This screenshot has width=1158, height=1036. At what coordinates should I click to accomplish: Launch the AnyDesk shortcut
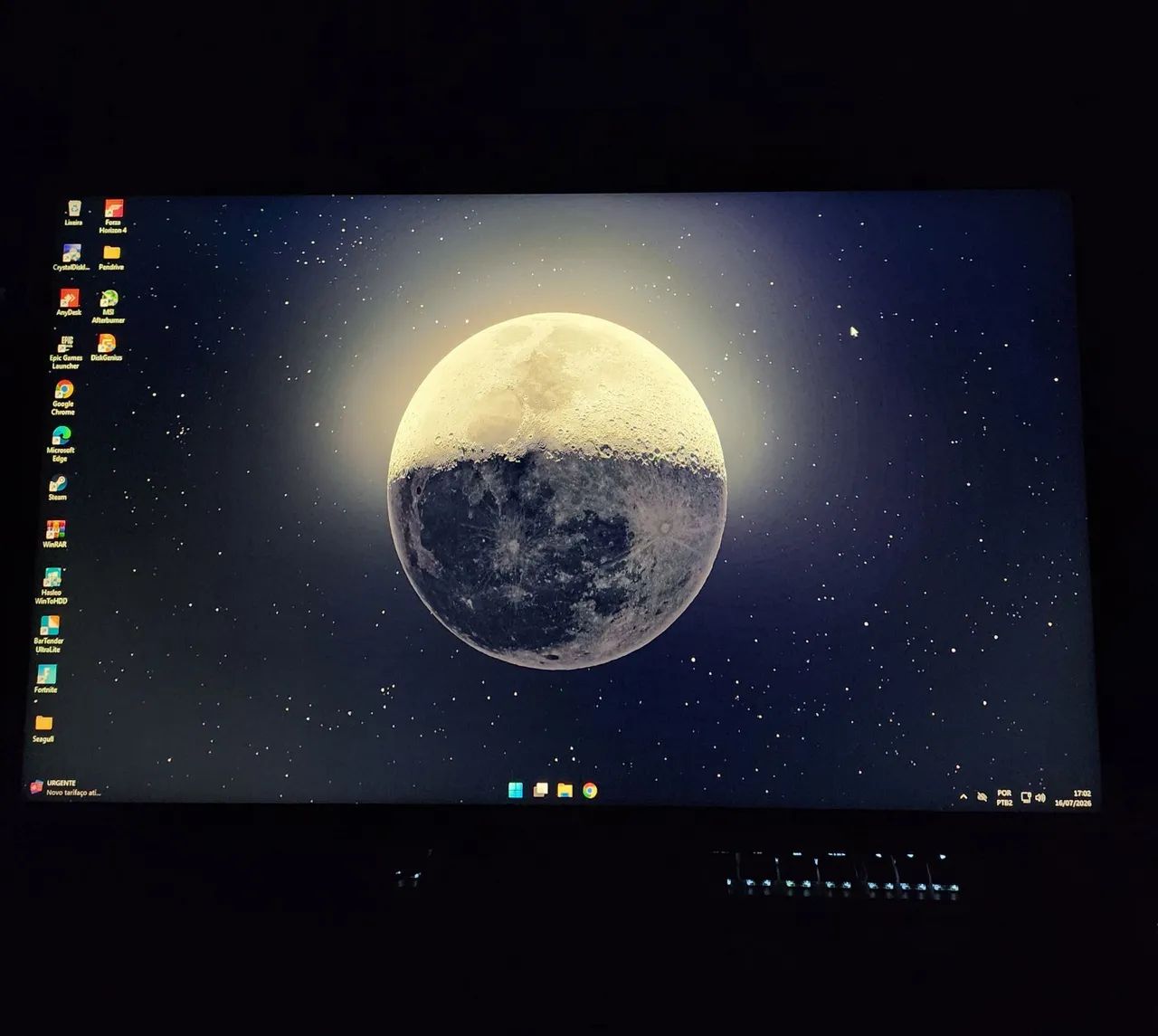pyautogui.click(x=69, y=303)
